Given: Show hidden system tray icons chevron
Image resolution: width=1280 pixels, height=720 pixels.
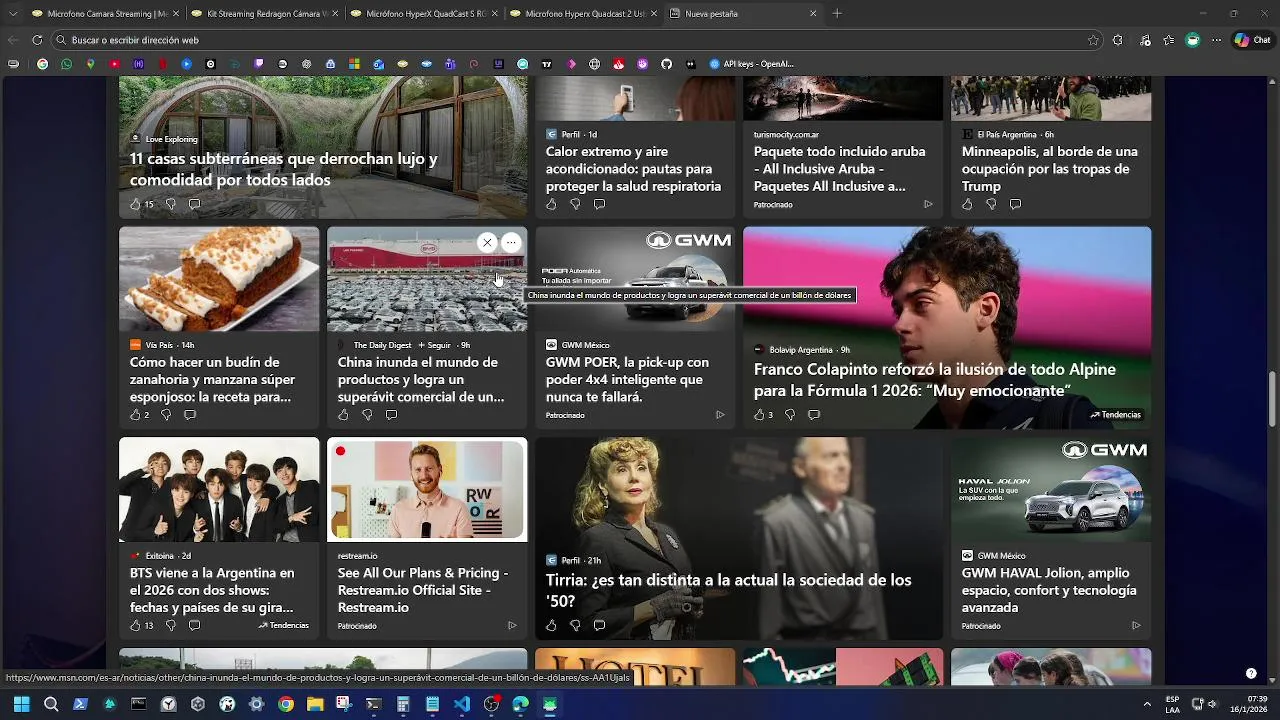Looking at the screenshot, I should (1146, 704).
